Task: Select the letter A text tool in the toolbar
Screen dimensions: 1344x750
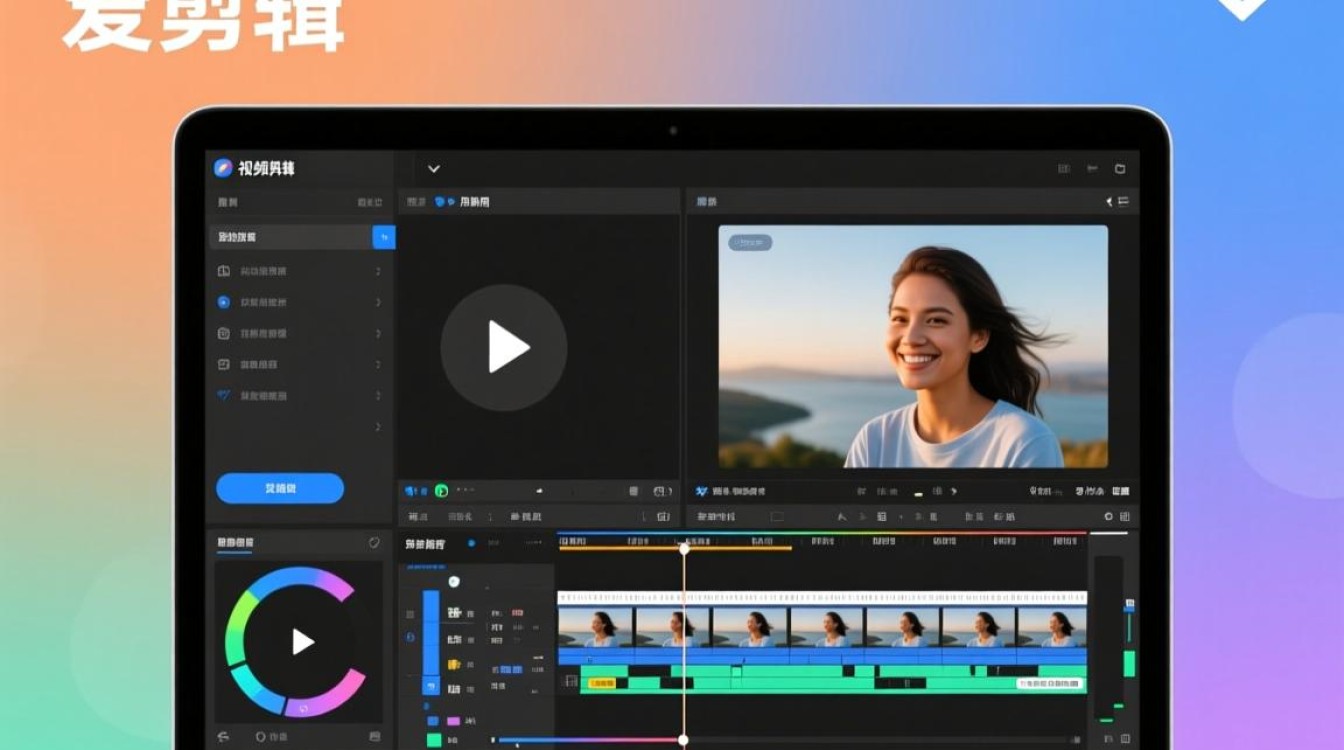Action: pos(840,517)
